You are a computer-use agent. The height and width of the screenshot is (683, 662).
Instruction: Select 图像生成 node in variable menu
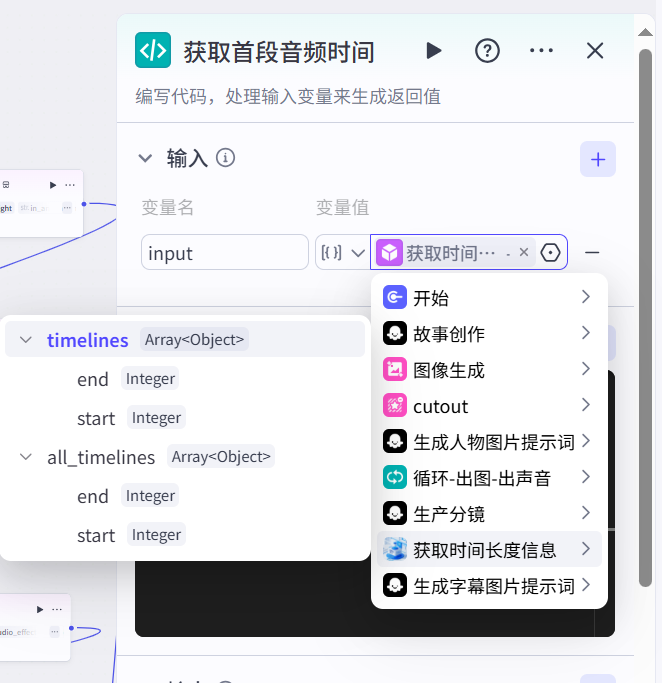(x=489, y=370)
